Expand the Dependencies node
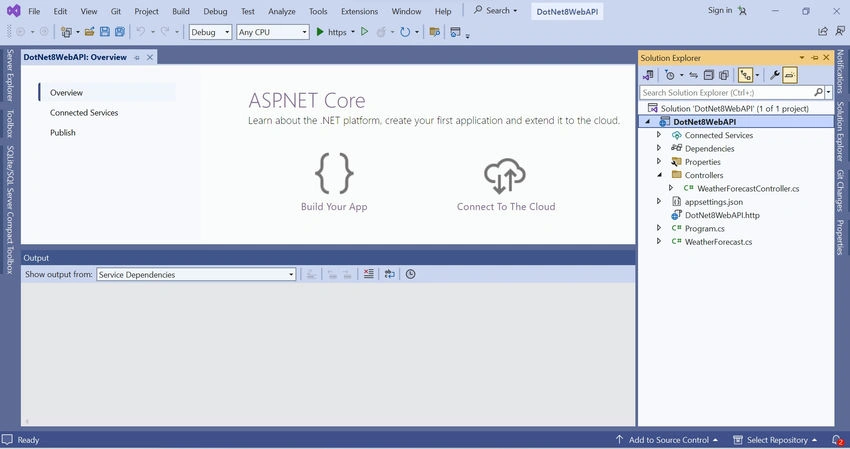This screenshot has height=449, width=850. (x=659, y=148)
